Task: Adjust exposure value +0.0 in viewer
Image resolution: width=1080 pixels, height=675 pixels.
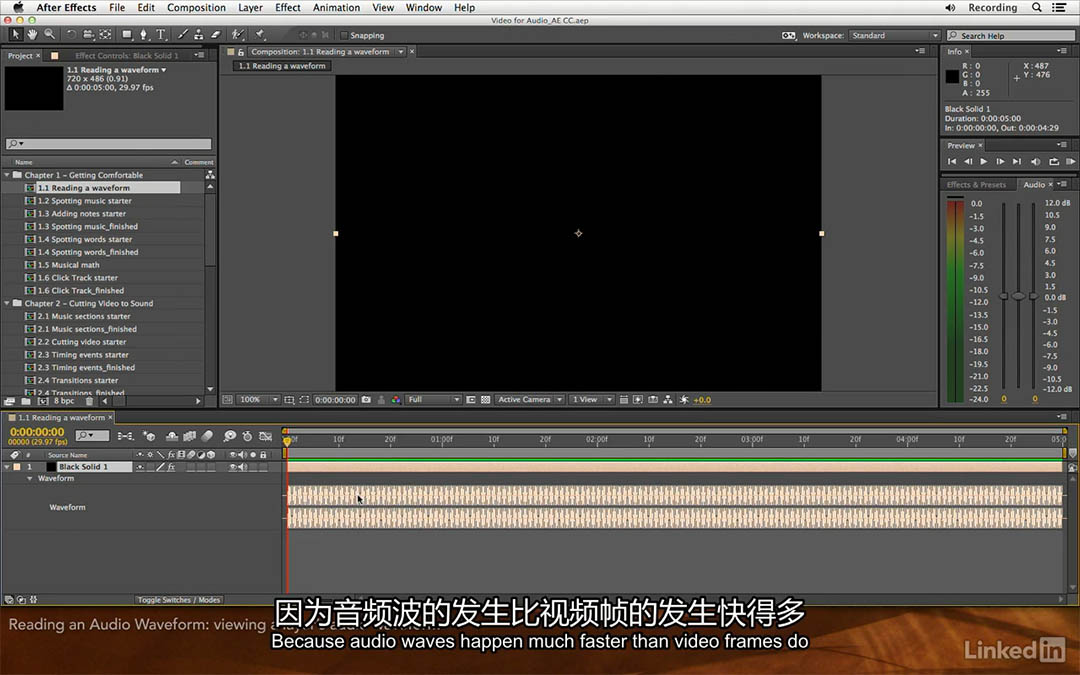Action: [x=702, y=399]
